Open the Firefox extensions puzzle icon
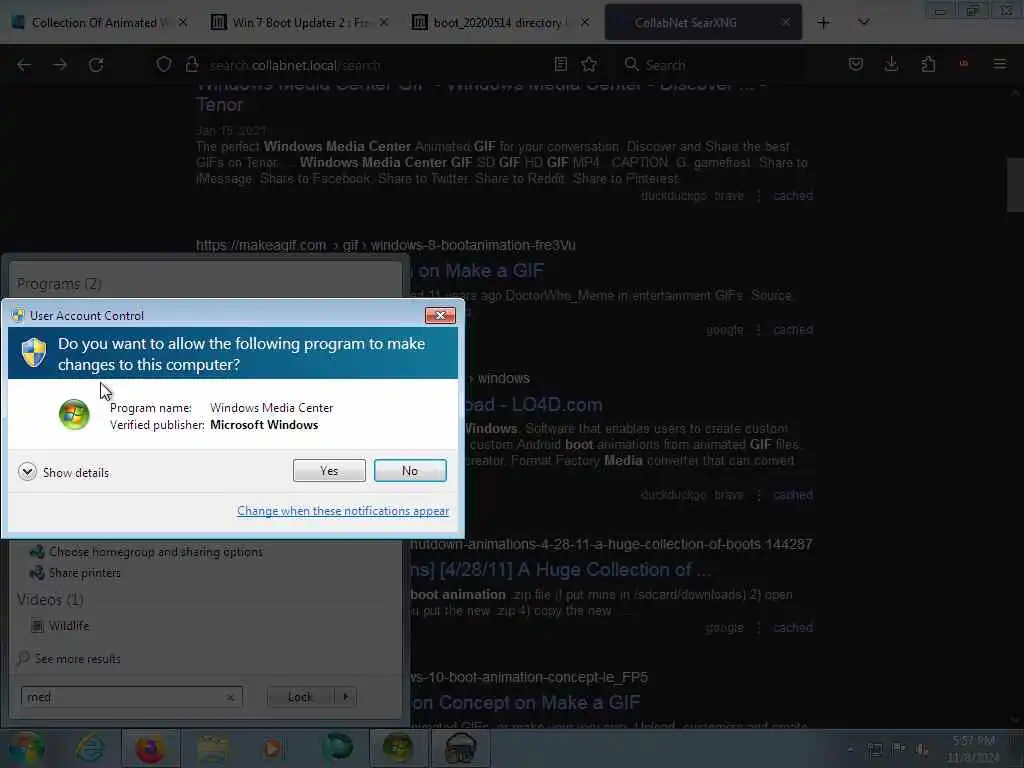The height and width of the screenshot is (768, 1024). (928, 64)
